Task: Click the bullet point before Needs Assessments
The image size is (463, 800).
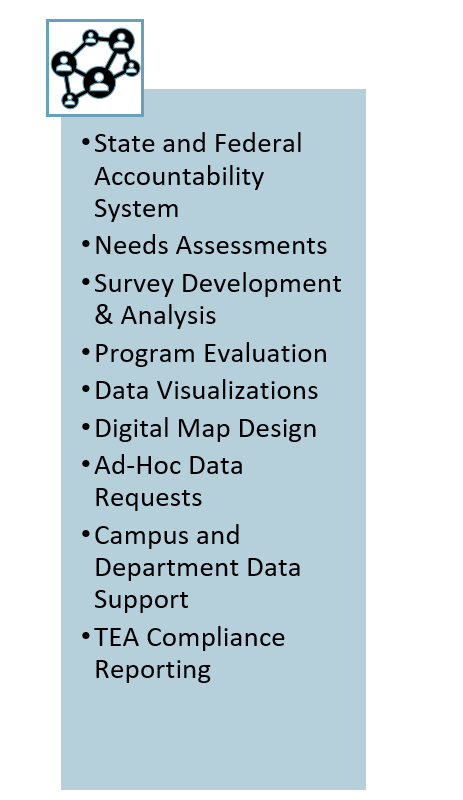Action: tap(85, 244)
